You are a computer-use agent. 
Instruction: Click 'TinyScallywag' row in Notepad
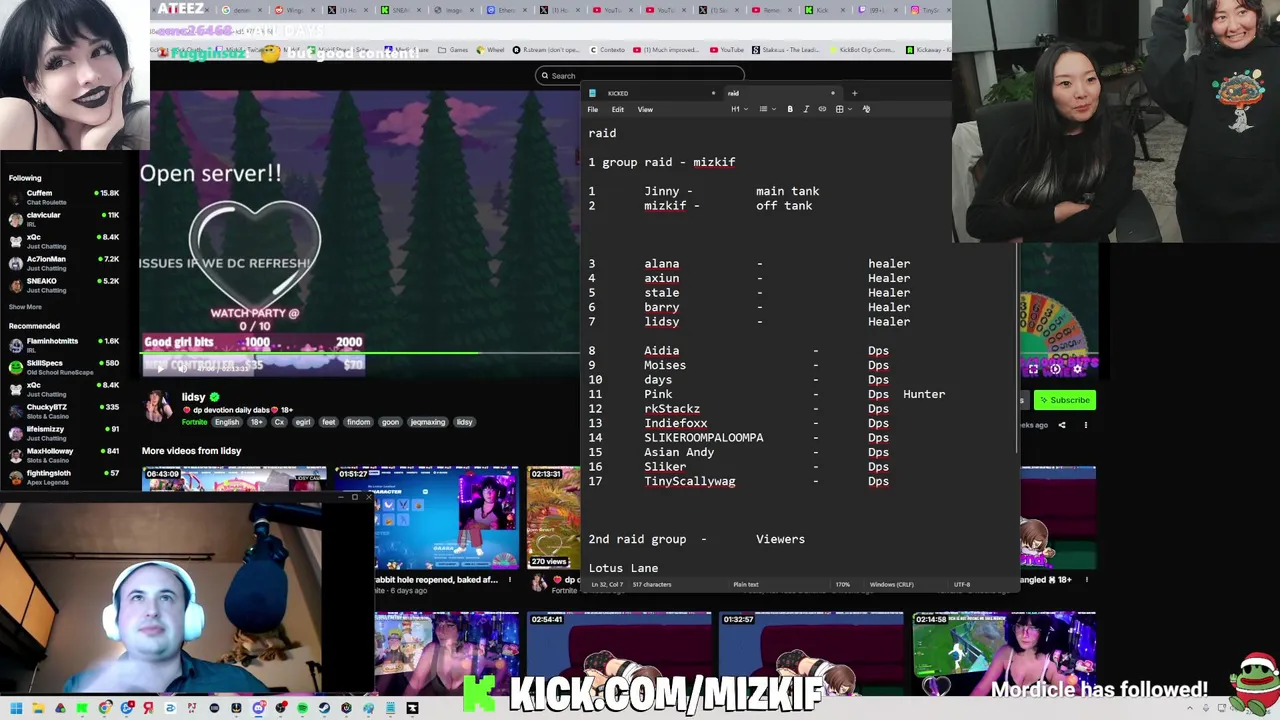coord(738,481)
